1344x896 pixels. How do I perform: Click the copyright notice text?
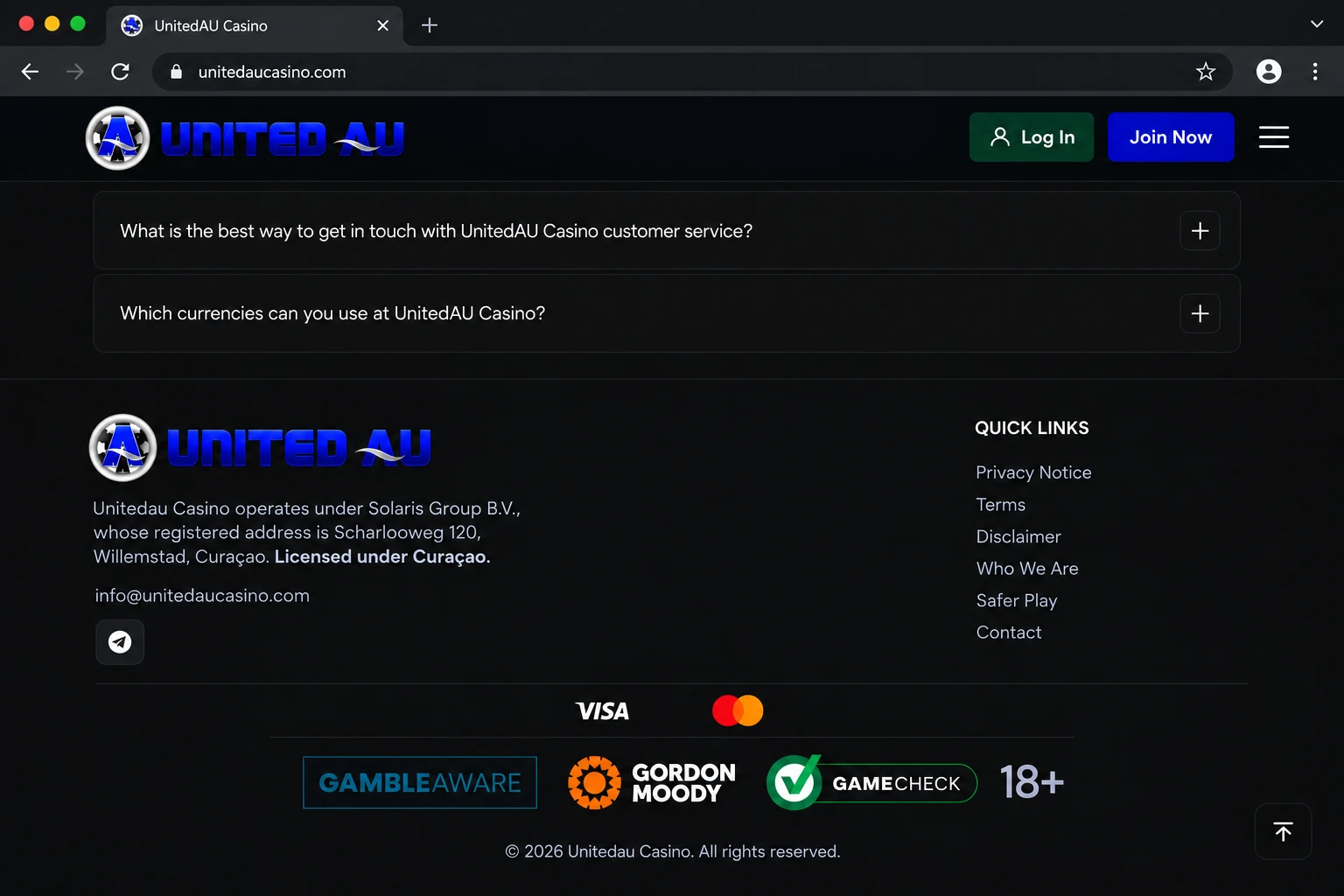point(672,851)
